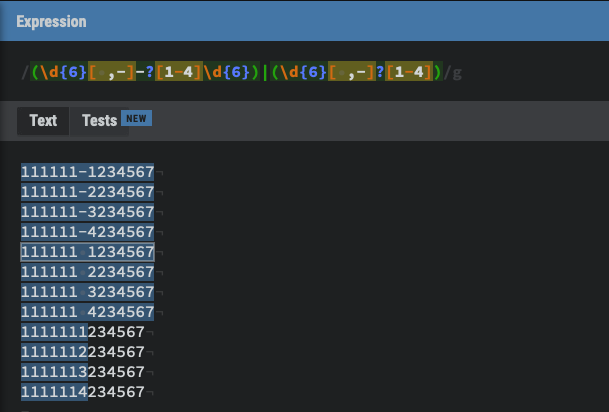
Task: Select line 1111113234567
Action: tap(83, 372)
